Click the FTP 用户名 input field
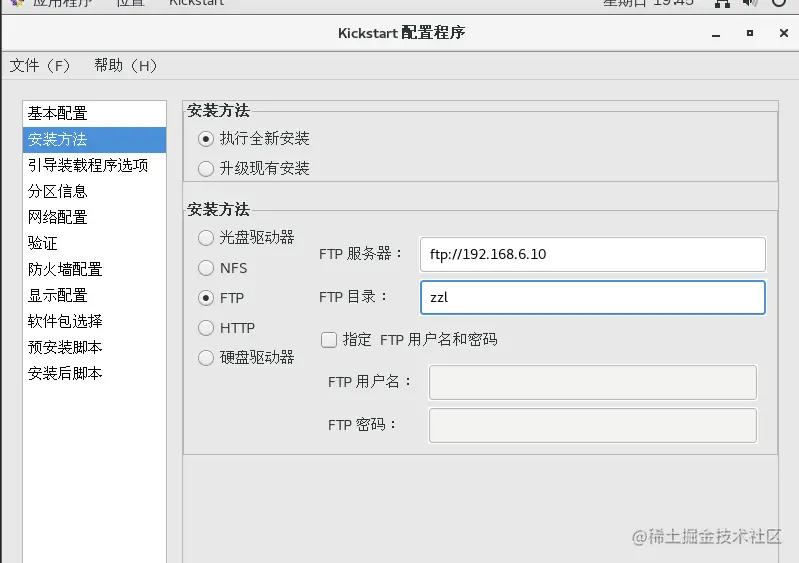 tap(593, 382)
